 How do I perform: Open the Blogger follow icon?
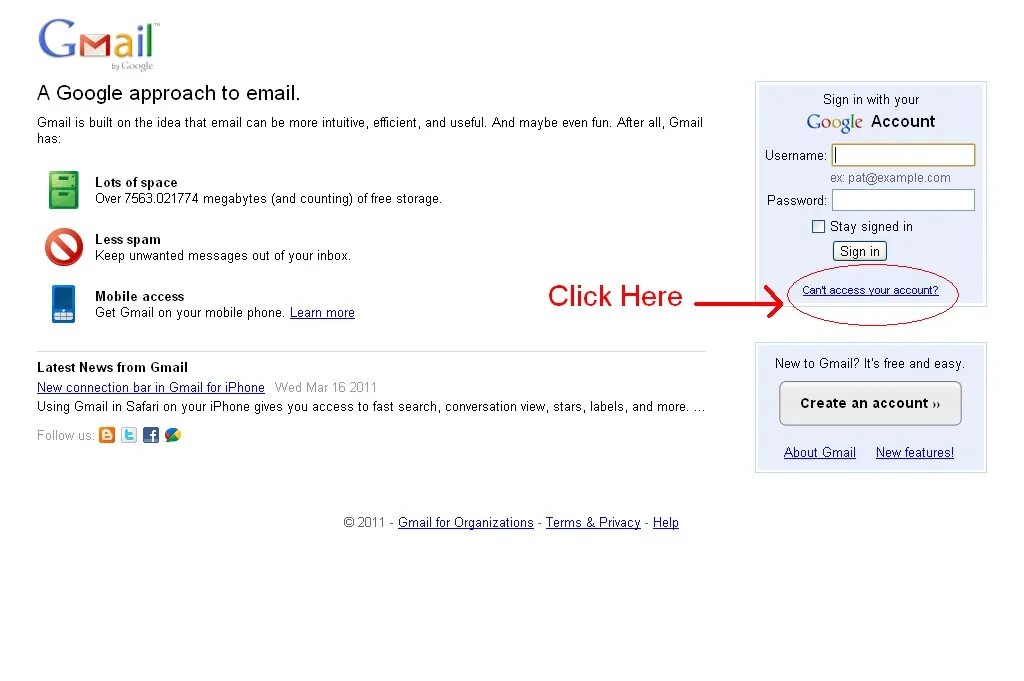(107, 435)
